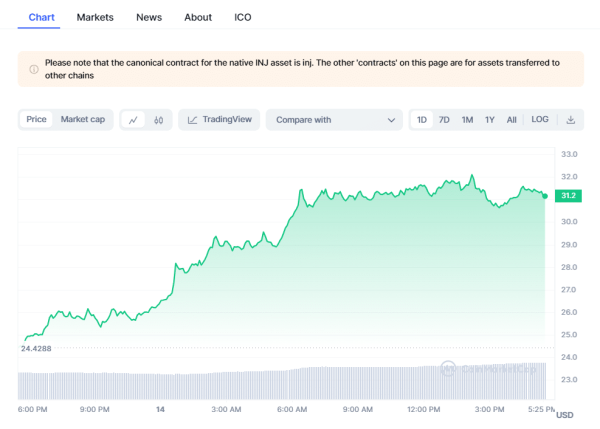
Task: Click the 31.2 current price label
Action: coord(567,196)
